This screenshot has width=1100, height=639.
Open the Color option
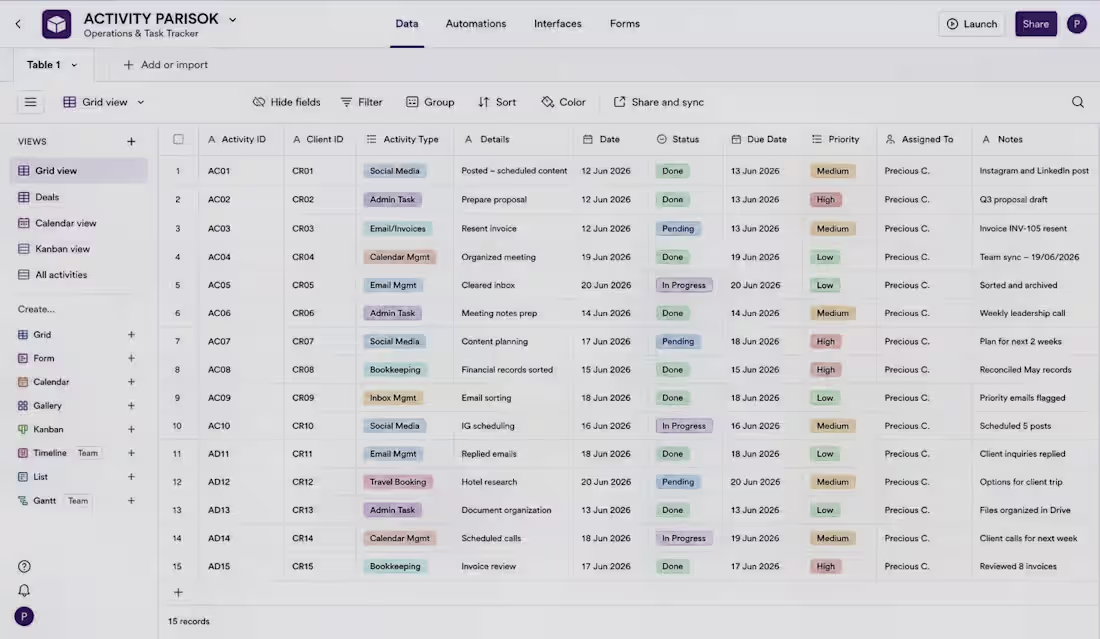(x=563, y=102)
